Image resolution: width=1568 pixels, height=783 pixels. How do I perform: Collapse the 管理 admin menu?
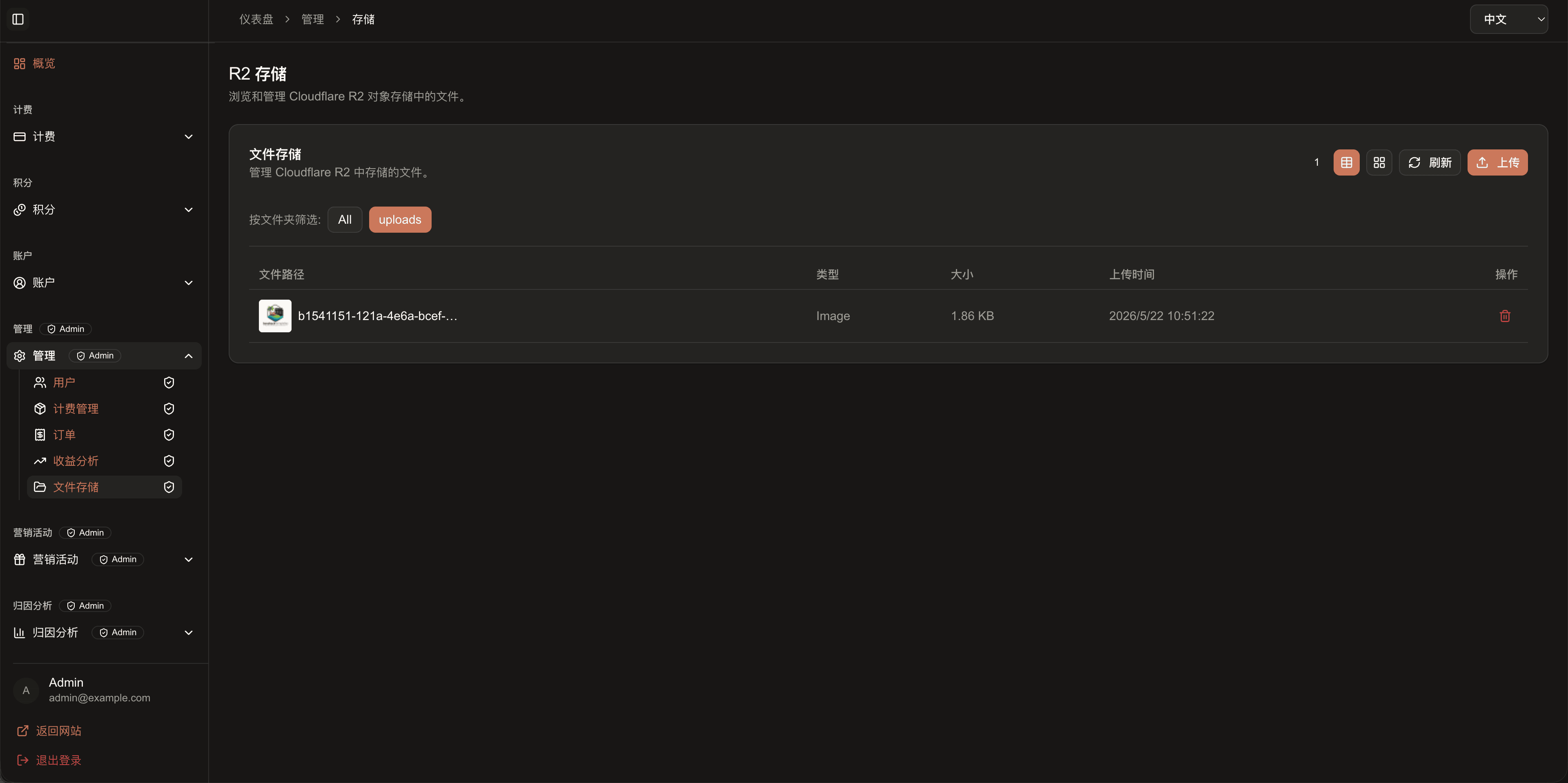(103, 355)
